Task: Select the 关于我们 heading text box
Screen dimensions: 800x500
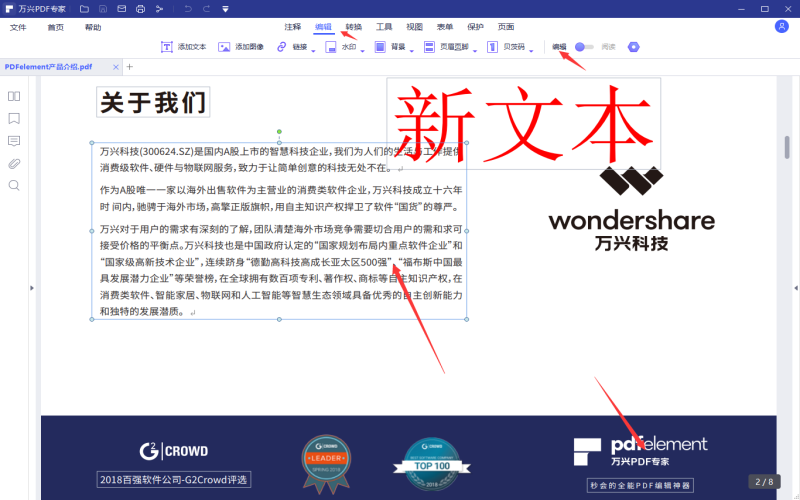Action: click(153, 103)
